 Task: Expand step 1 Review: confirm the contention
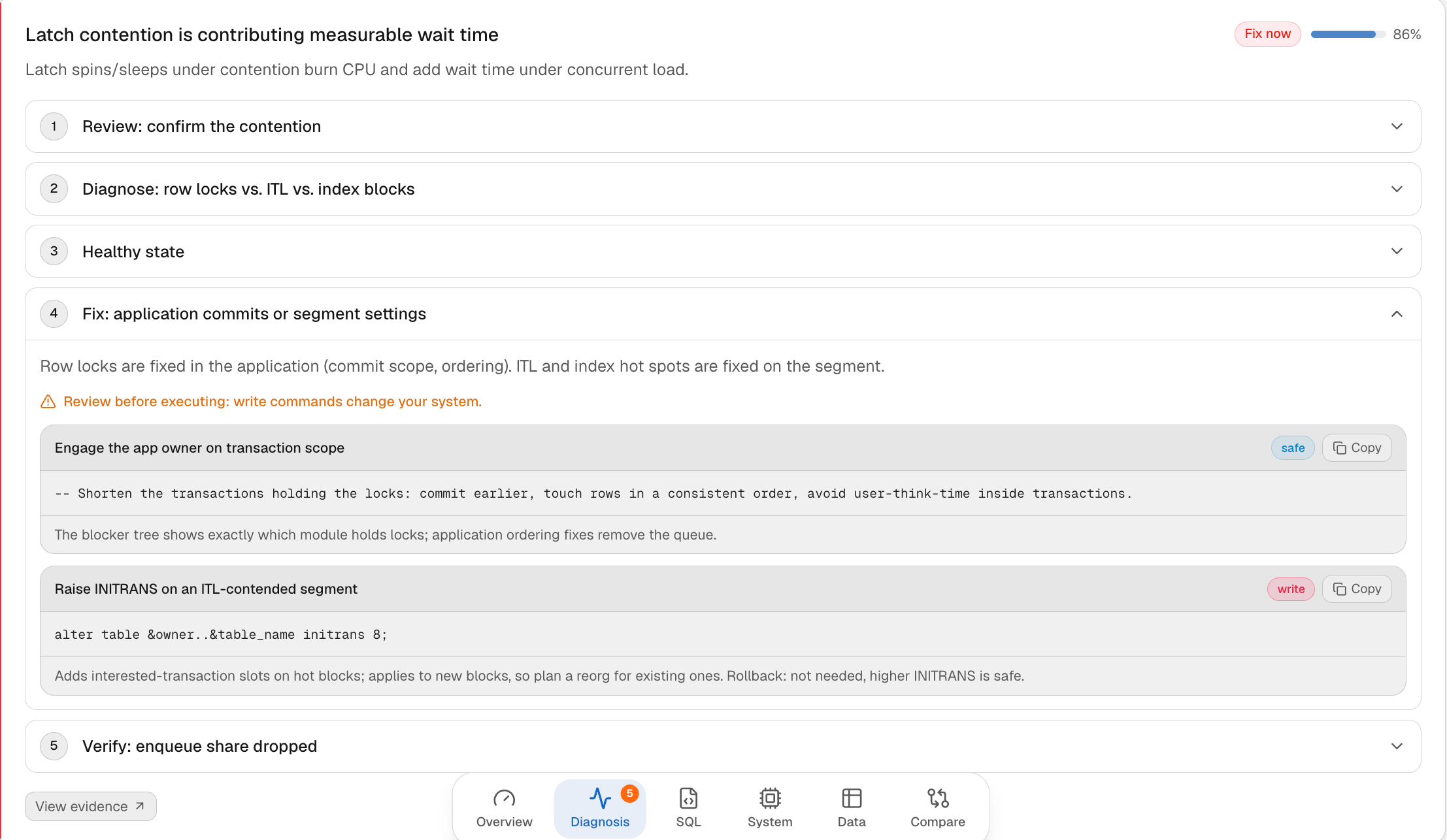point(723,126)
